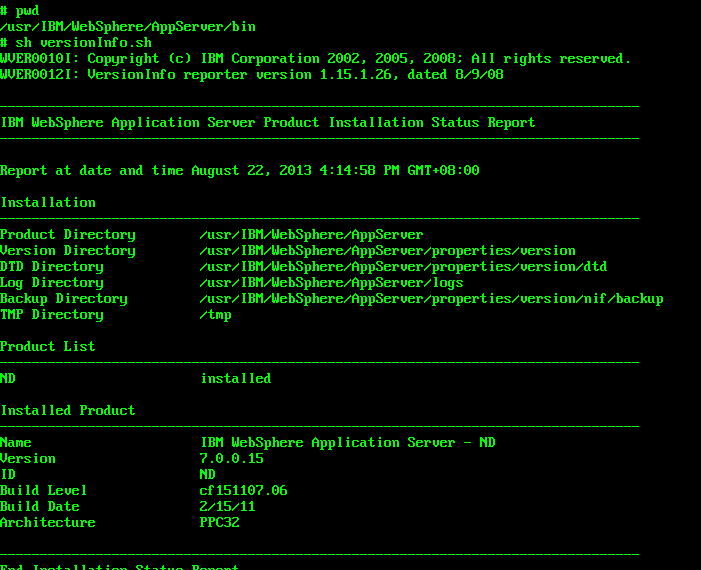Select the build level 'cf151107.06'
The image size is (701, 570).
(x=243, y=491)
